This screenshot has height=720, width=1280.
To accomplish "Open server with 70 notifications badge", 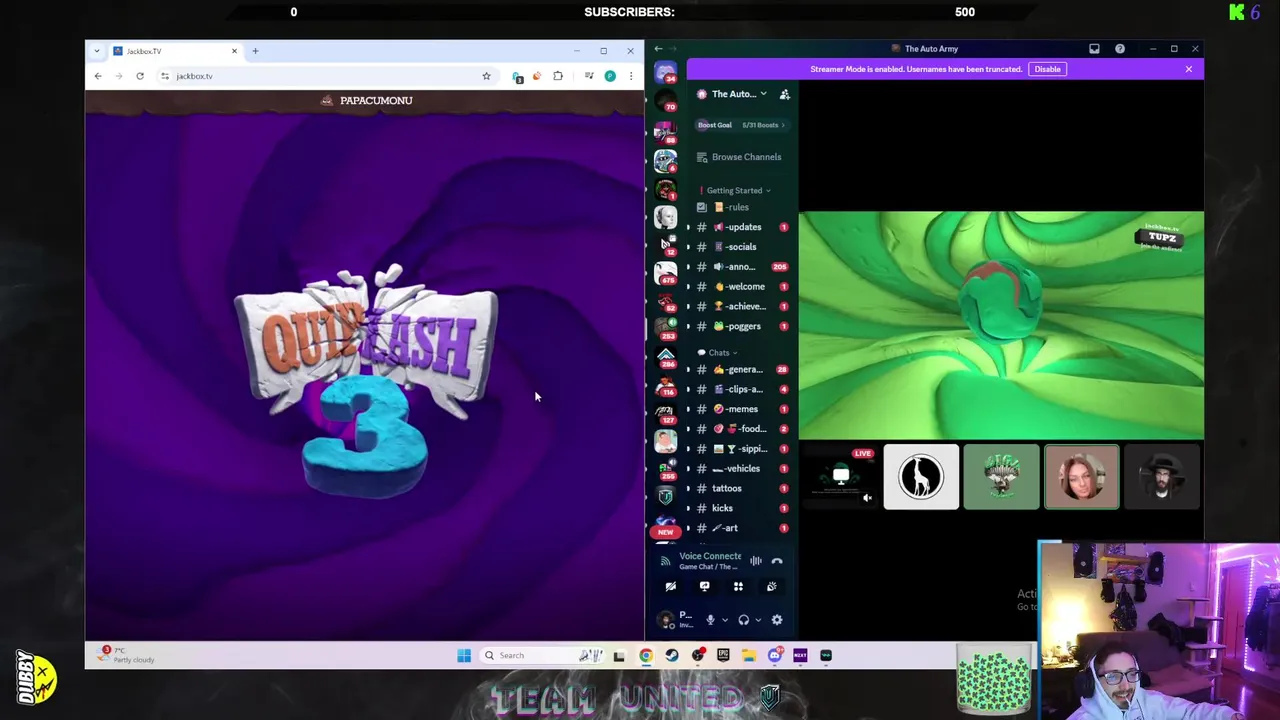I will [665, 99].
